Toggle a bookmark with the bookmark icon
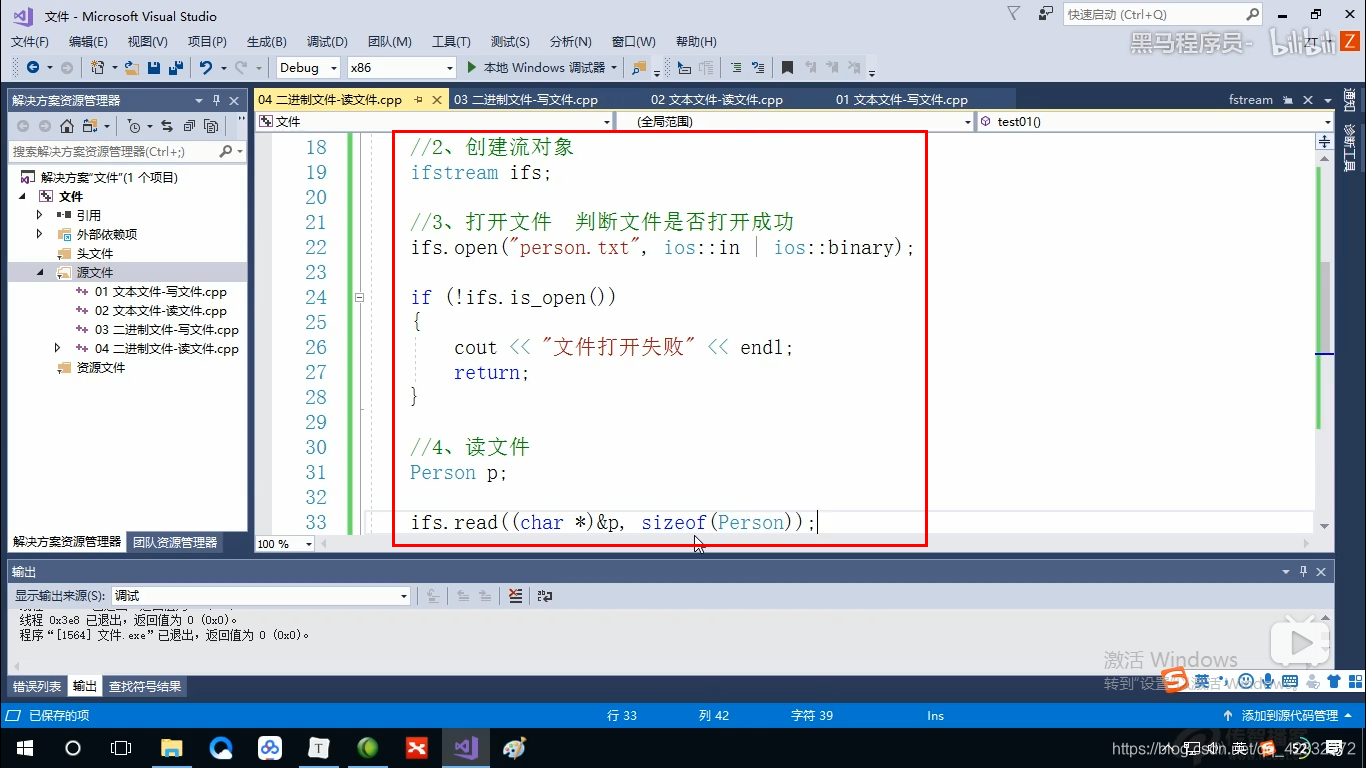Screen dimensions: 1366x768 point(787,67)
